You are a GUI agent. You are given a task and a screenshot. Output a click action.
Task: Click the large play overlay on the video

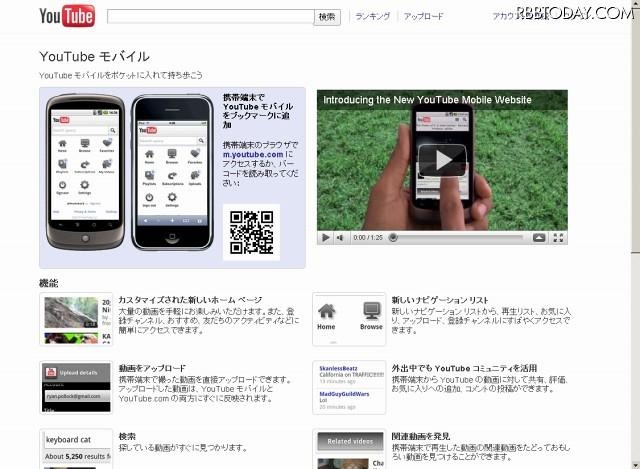click(441, 159)
